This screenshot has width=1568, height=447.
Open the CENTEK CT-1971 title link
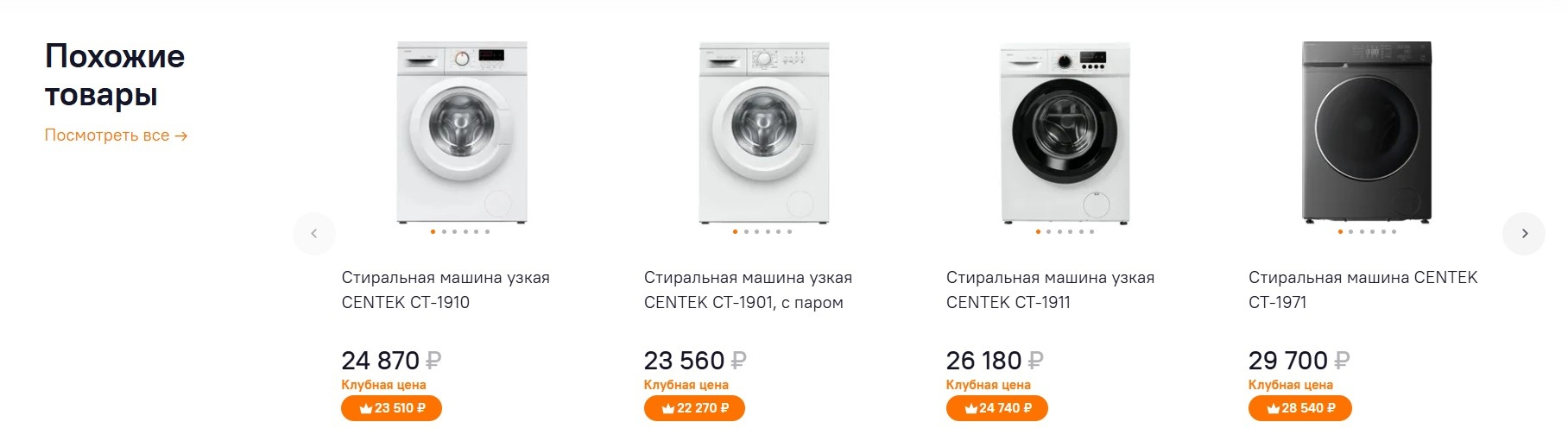[1363, 290]
